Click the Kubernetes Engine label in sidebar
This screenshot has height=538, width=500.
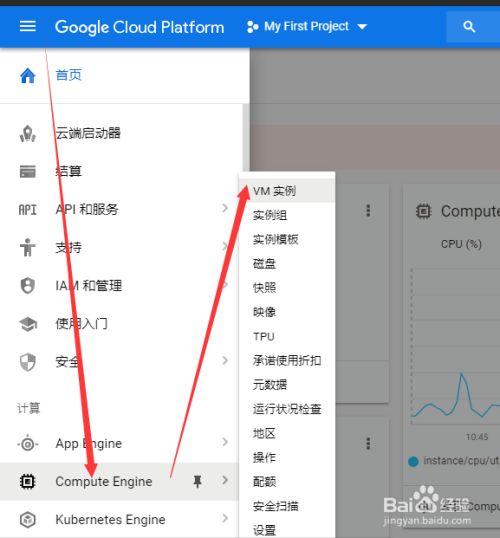tap(111, 520)
